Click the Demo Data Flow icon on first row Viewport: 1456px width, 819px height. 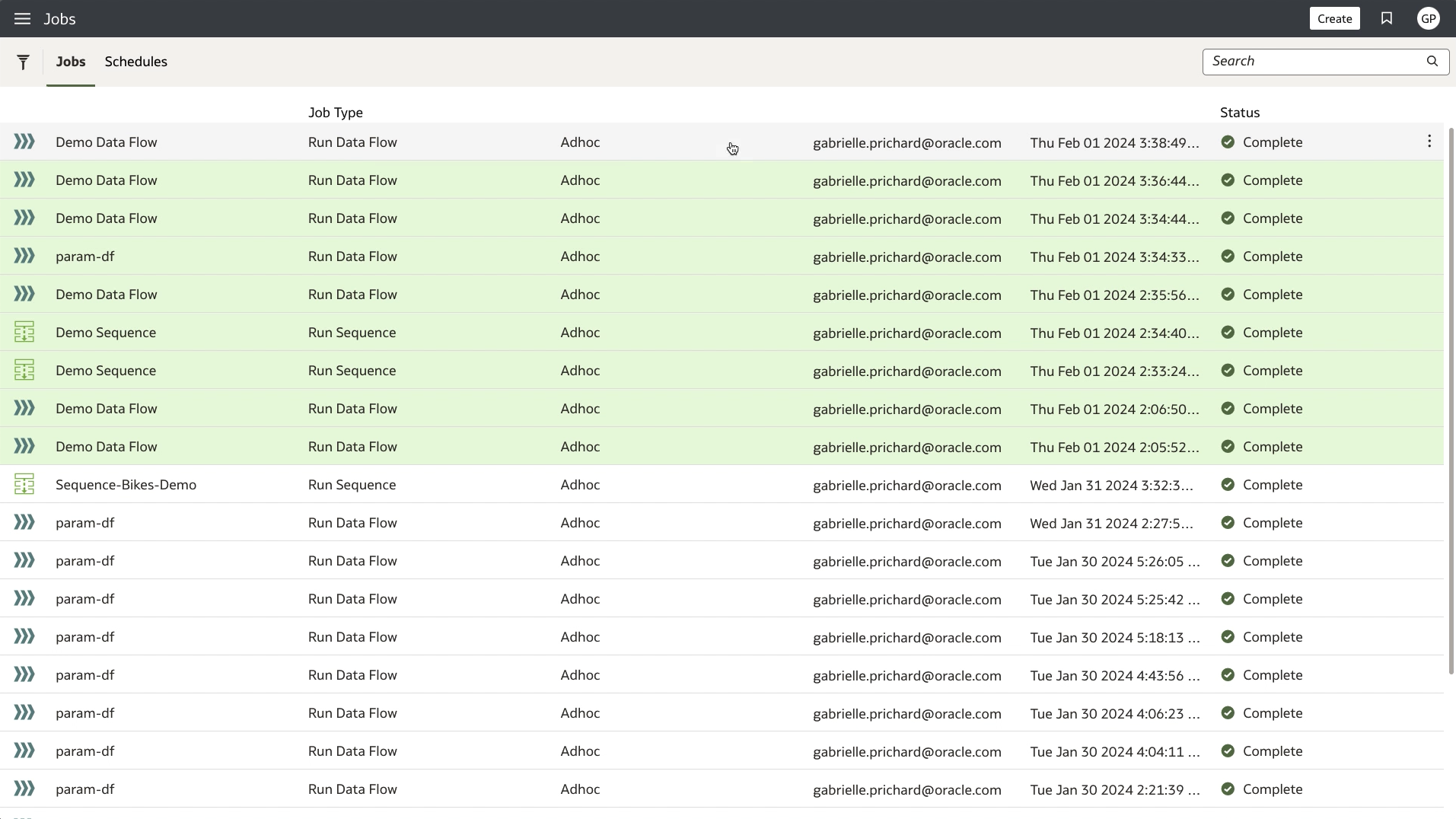click(24, 142)
